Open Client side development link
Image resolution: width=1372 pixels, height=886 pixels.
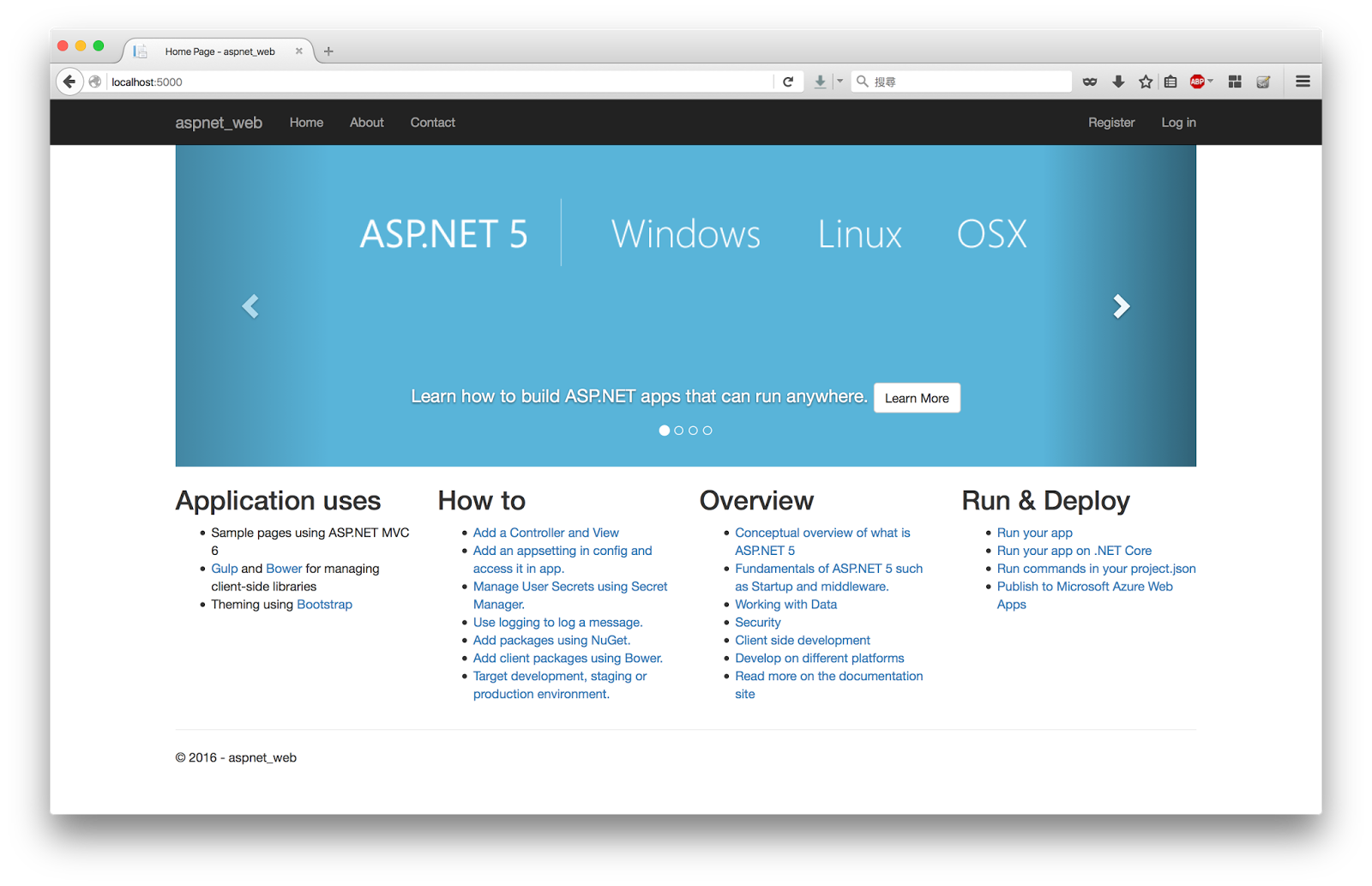(803, 641)
